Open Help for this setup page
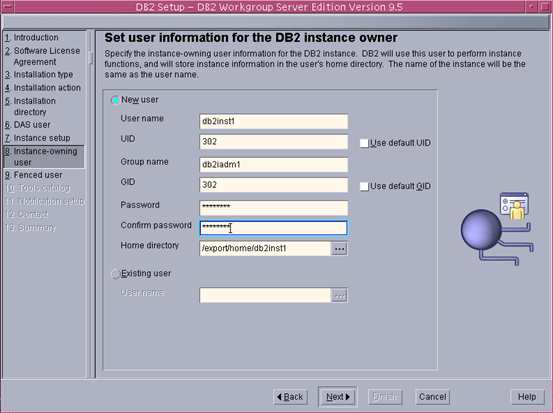553x413 pixels. 527,397
